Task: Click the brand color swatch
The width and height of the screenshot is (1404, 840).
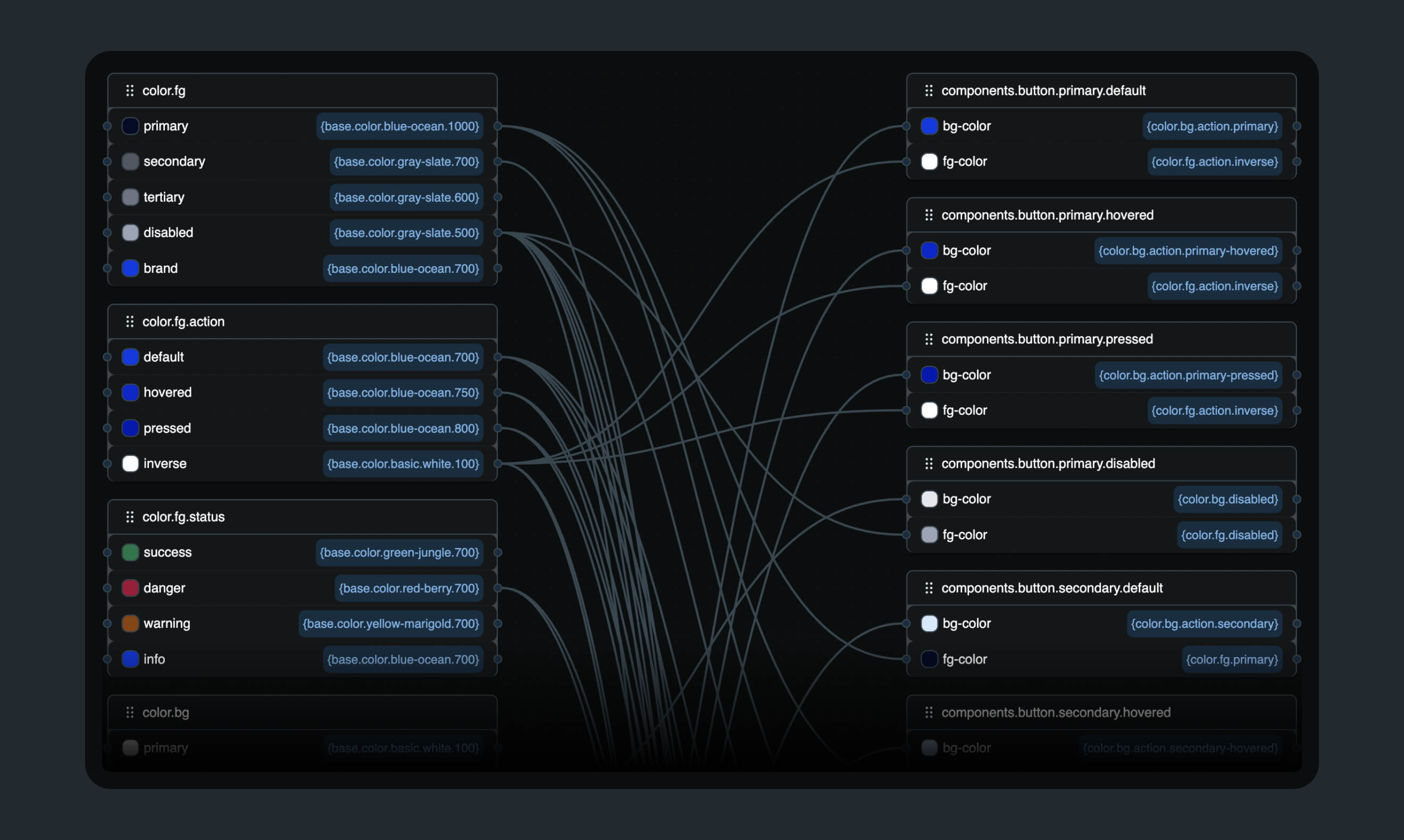Action: point(130,268)
